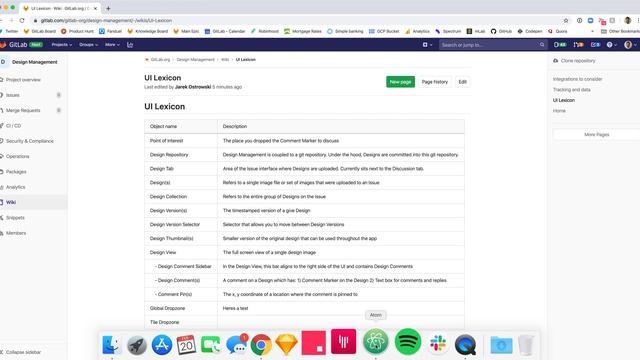The image size is (640, 360).
Task: Open the Codepen bookmark
Action: pyautogui.click(x=530, y=31)
